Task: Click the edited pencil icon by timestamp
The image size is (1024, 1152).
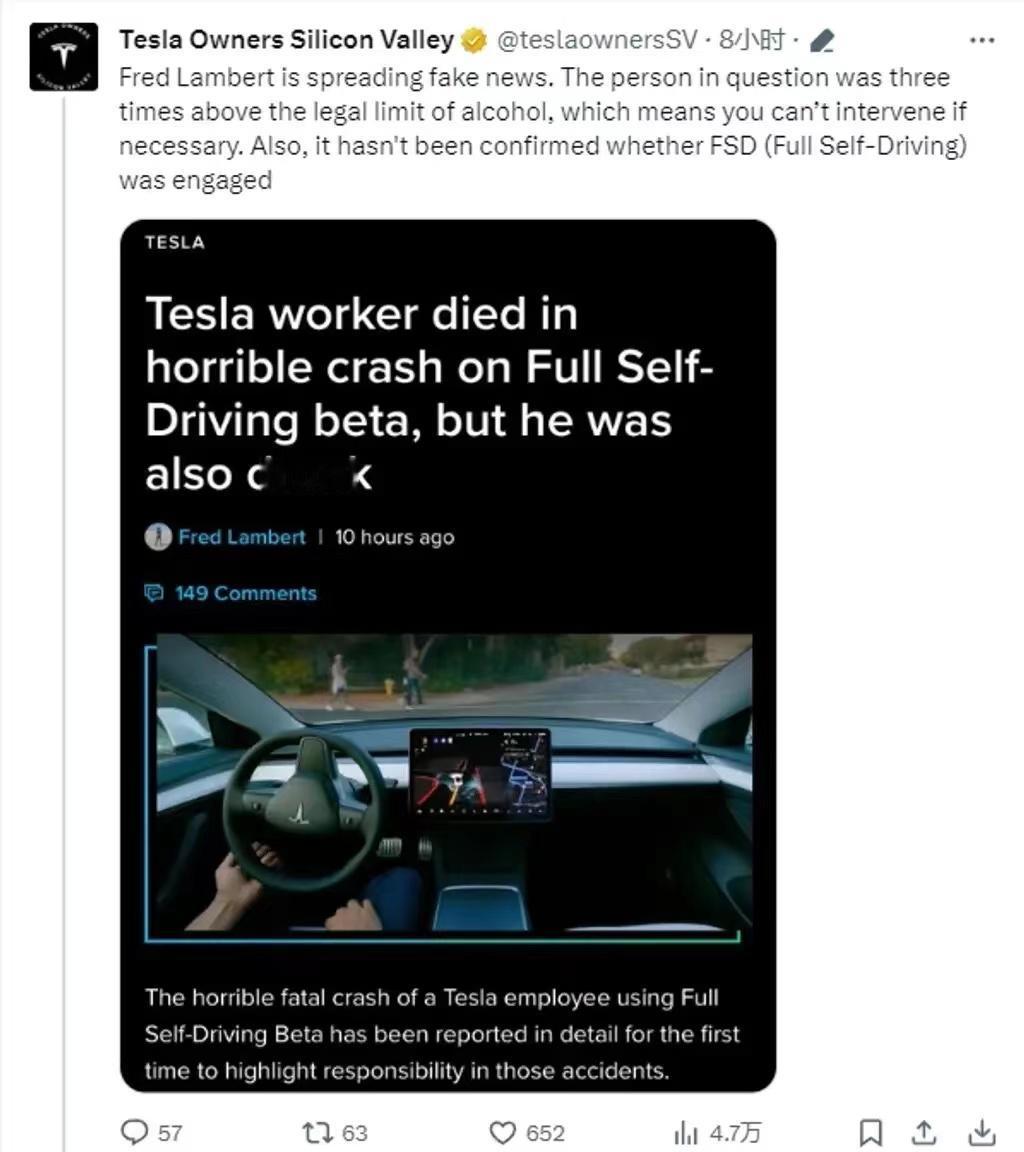Action: click(821, 41)
